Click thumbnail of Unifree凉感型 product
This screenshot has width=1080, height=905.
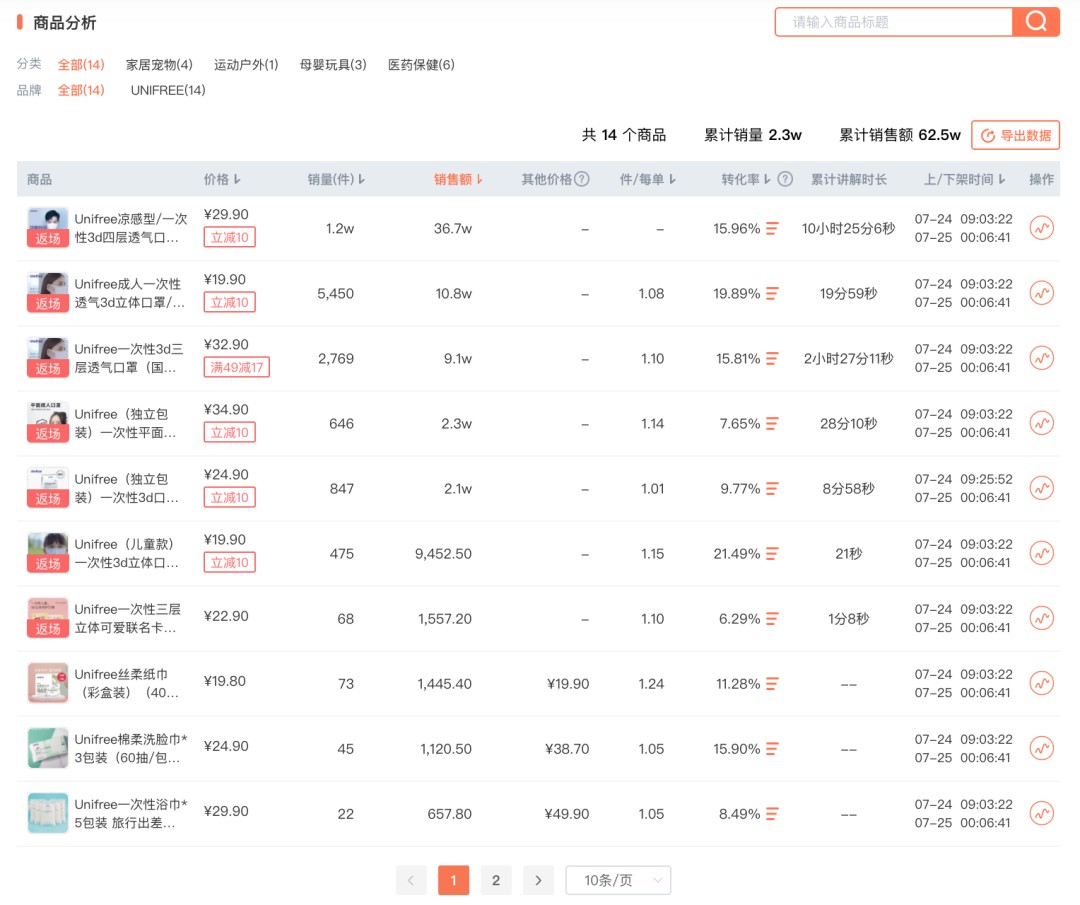point(48,227)
